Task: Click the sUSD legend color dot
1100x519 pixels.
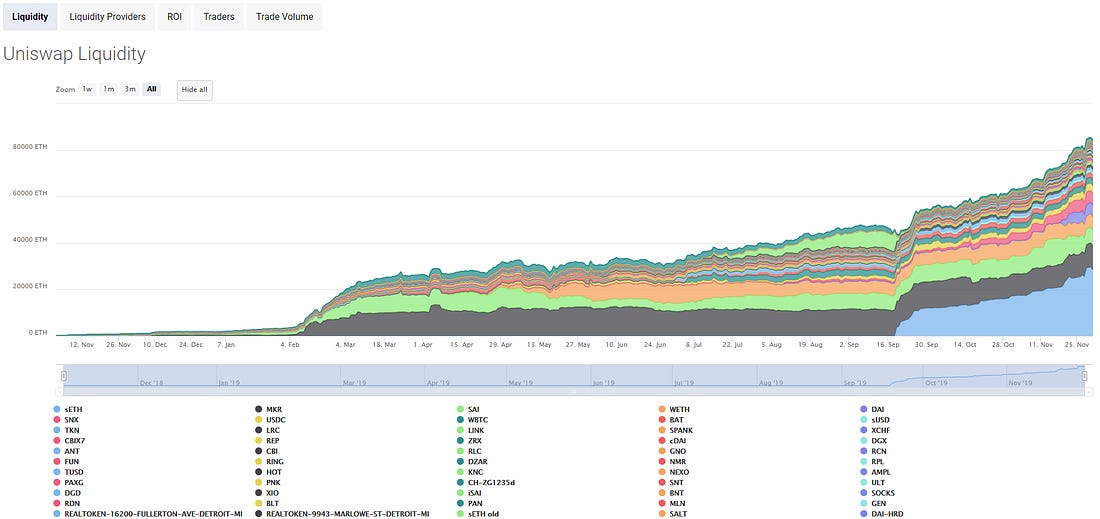Action: click(x=864, y=419)
